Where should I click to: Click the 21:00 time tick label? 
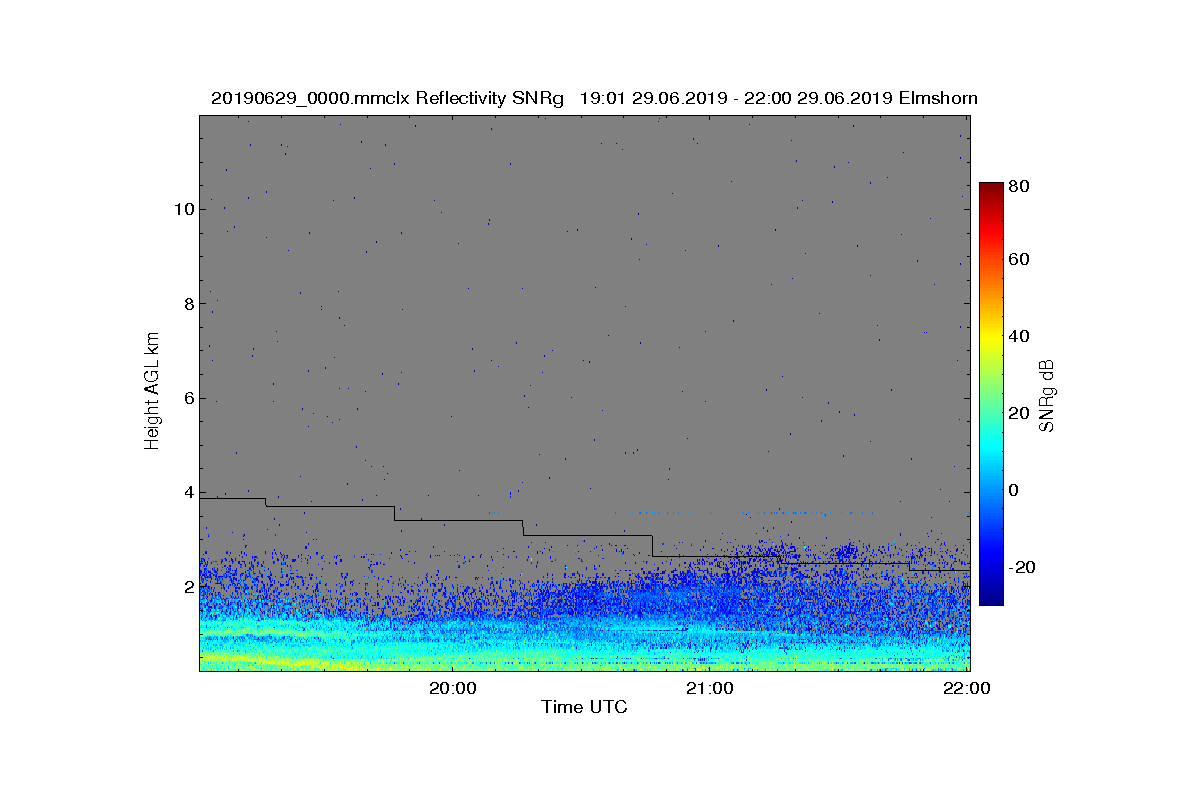click(x=711, y=688)
